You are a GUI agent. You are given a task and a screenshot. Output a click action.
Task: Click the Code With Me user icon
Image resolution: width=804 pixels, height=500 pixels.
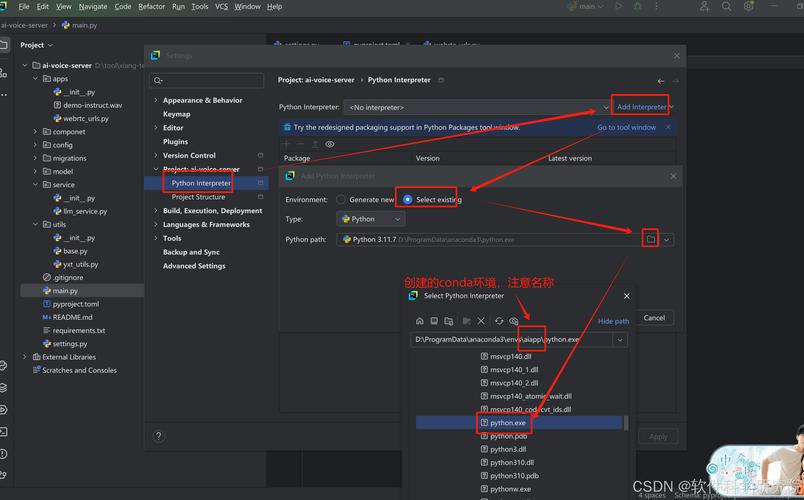[705, 6]
